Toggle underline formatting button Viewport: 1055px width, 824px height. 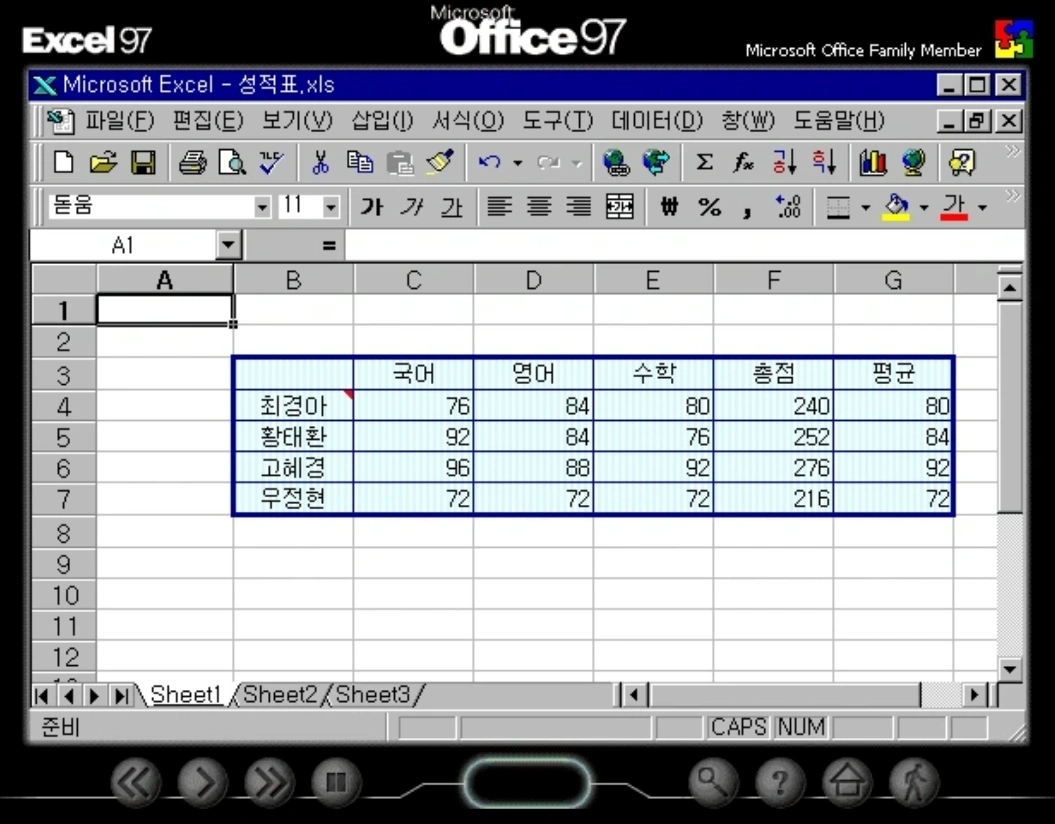click(x=452, y=207)
